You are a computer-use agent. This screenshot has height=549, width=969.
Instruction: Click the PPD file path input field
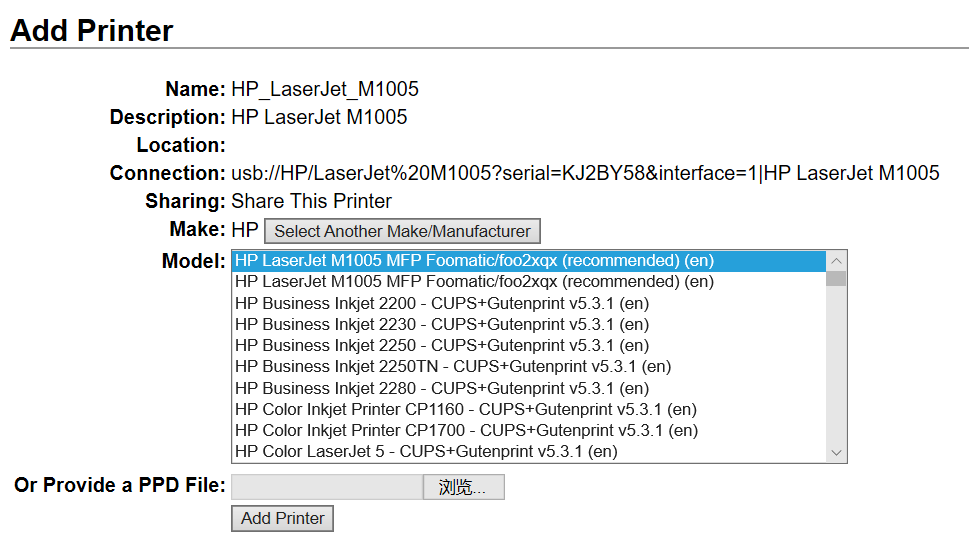point(328,487)
